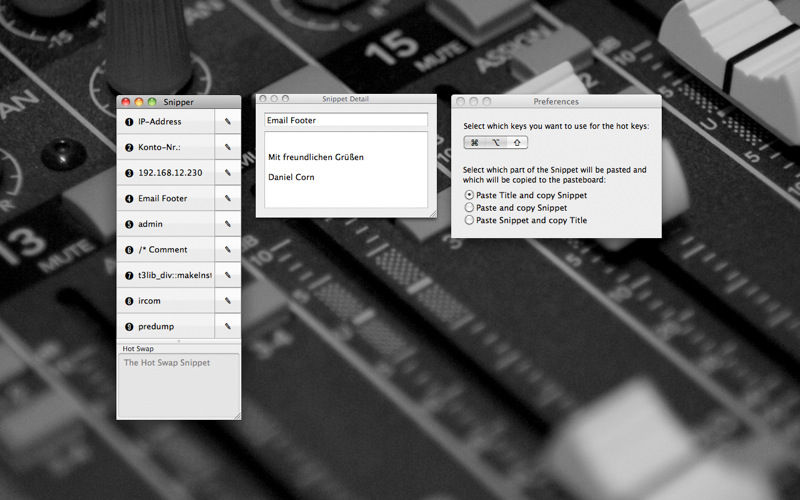Viewport: 800px width, 500px height.
Task: Click the Snippet Detail window title bar
Action: [346, 99]
